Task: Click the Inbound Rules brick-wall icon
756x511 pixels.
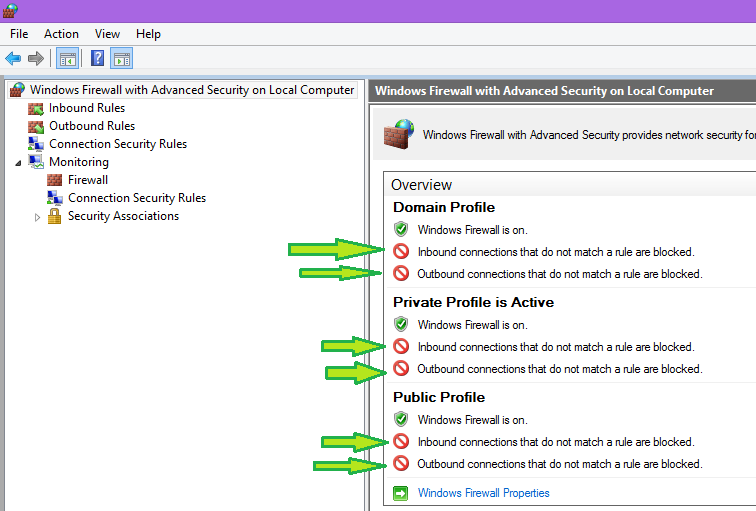Action: 36,109
